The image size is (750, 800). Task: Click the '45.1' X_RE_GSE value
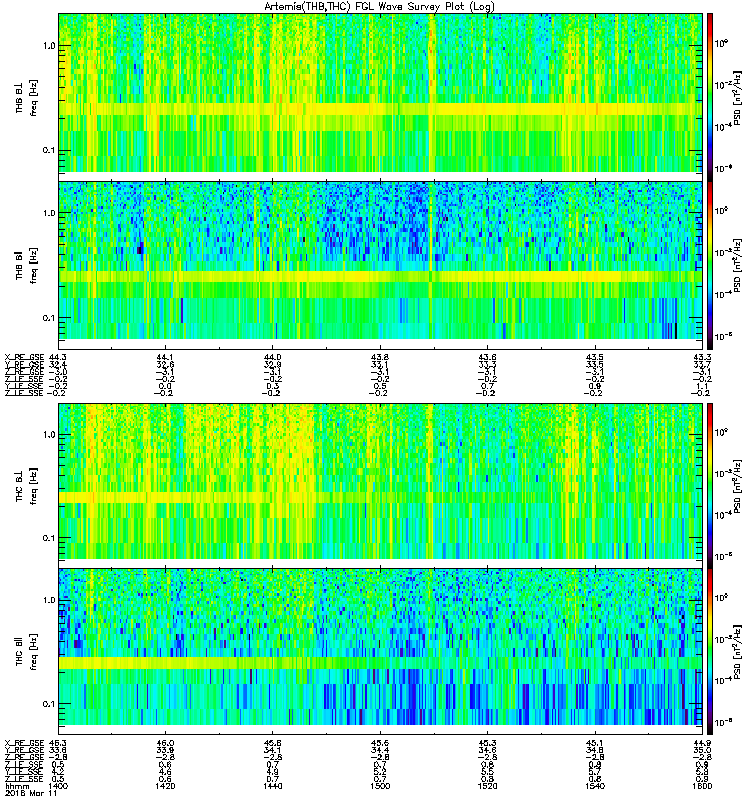point(595,743)
